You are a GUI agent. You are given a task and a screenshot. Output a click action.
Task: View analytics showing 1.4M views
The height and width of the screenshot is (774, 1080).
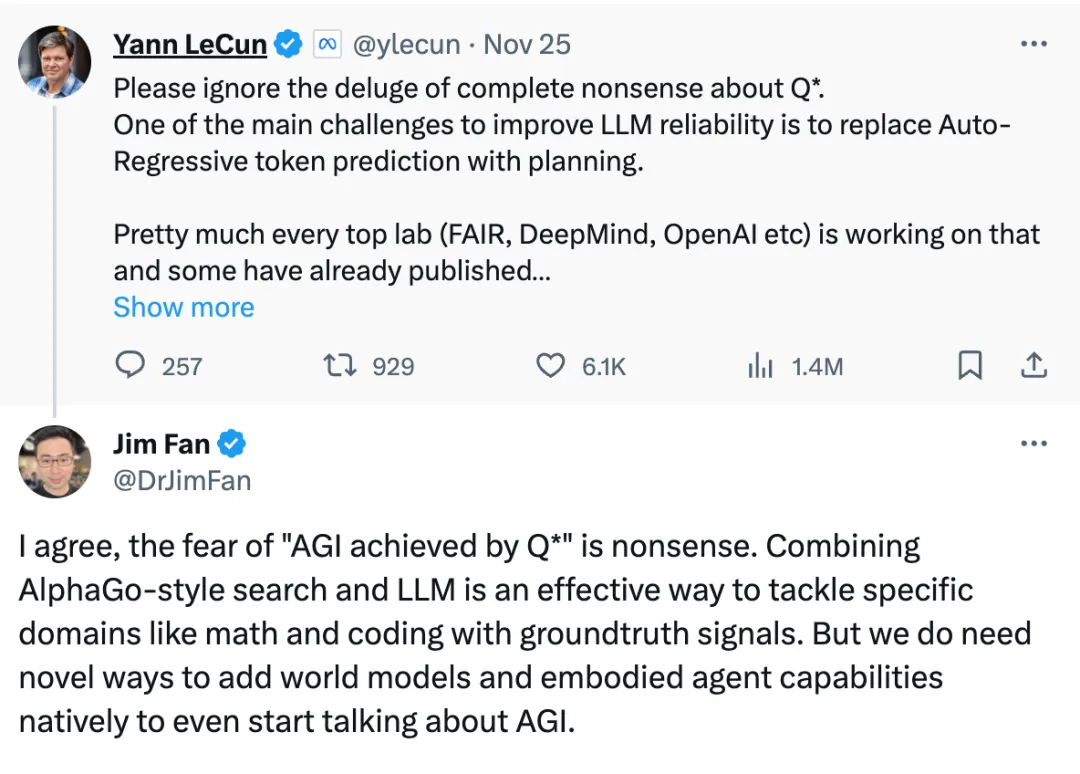click(795, 366)
